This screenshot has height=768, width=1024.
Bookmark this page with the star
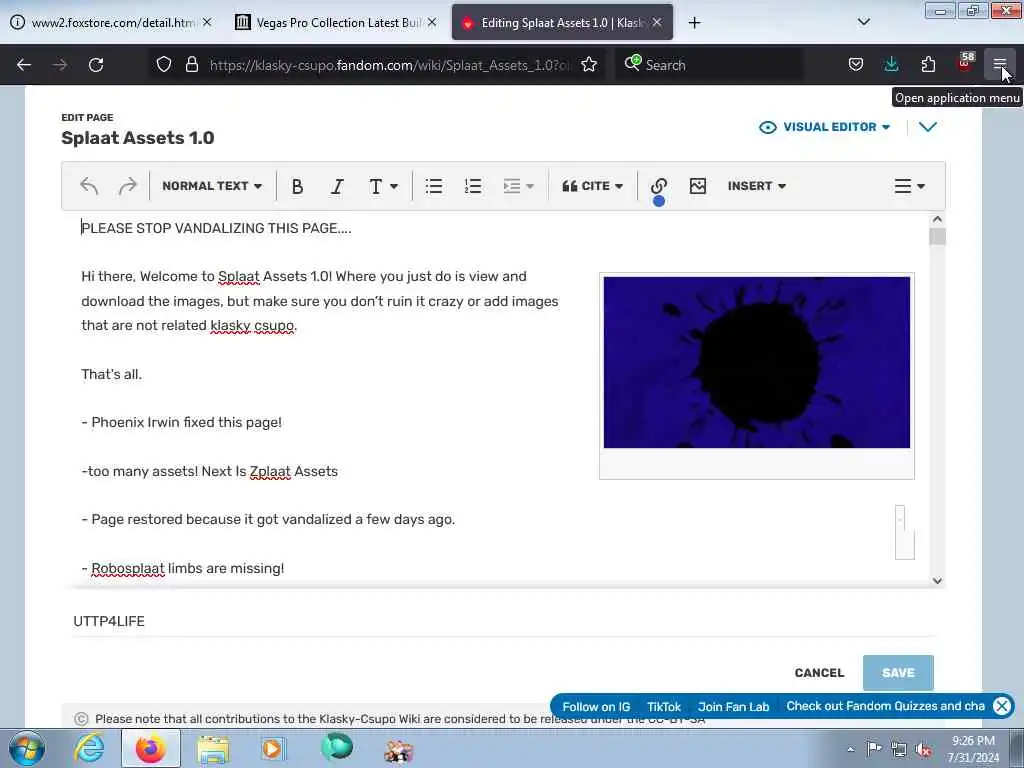(x=589, y=64)
